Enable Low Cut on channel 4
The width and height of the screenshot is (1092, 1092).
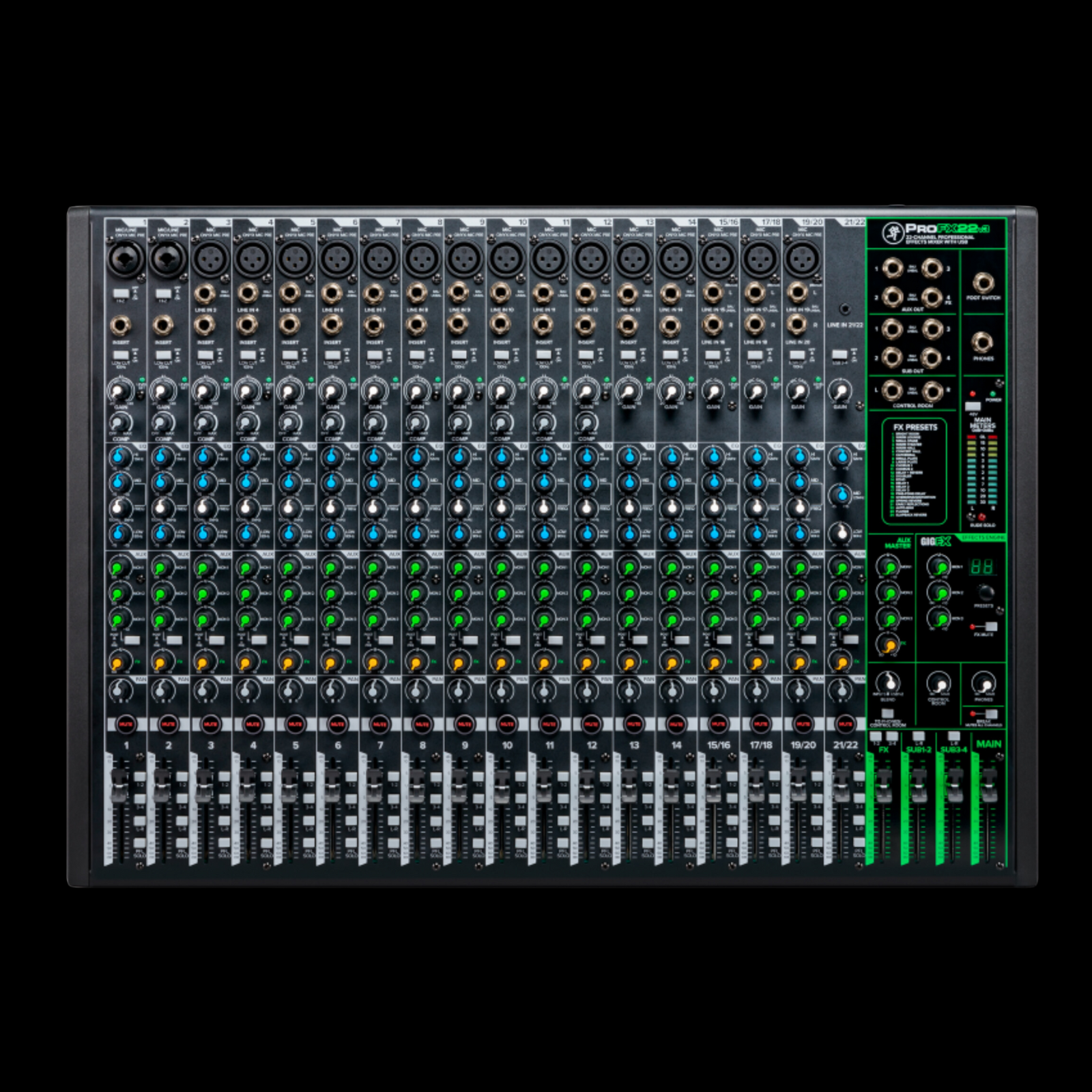pyautogui.click(x=247, y=356)
